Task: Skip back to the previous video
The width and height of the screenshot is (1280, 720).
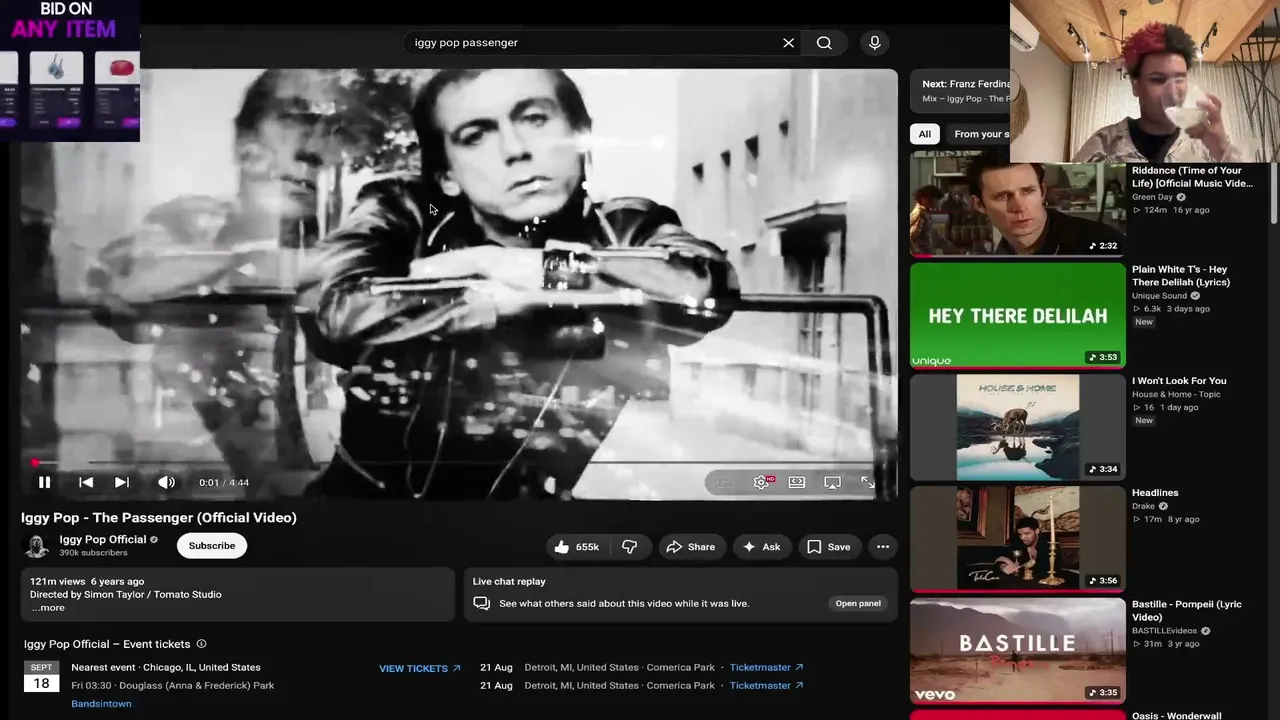Action: (x=86, y=482)
